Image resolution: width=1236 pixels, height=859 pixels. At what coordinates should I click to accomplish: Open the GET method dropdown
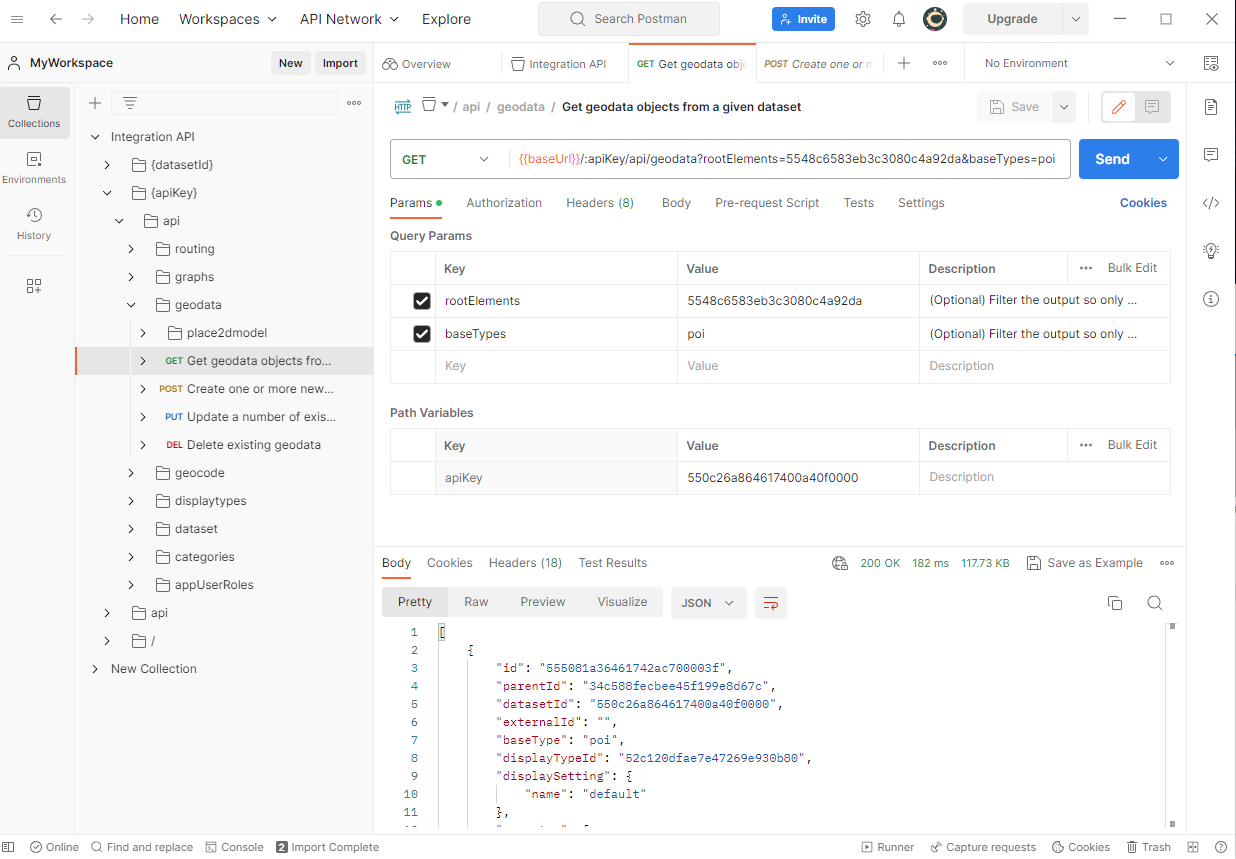coord(448,159)
